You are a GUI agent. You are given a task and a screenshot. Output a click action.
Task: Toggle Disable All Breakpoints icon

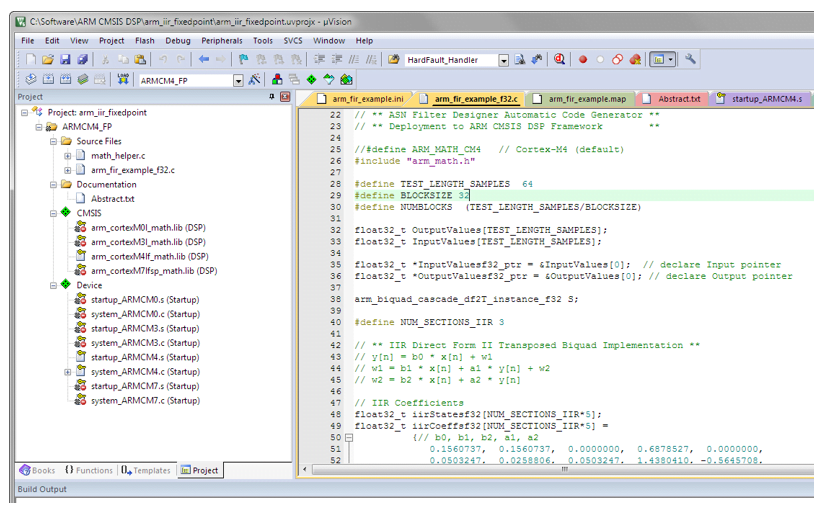[617, 60]
